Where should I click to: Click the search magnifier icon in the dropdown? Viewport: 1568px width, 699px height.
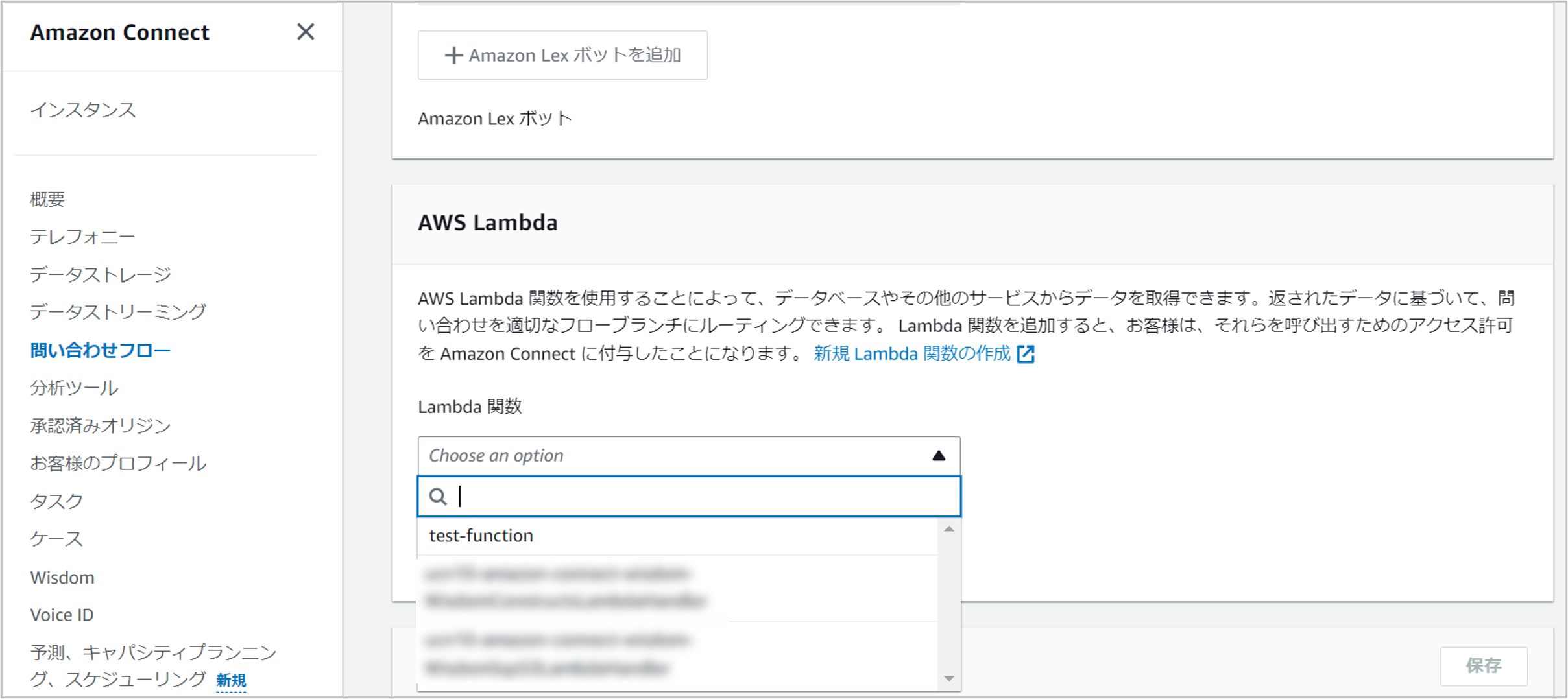[x=439, y=496]
